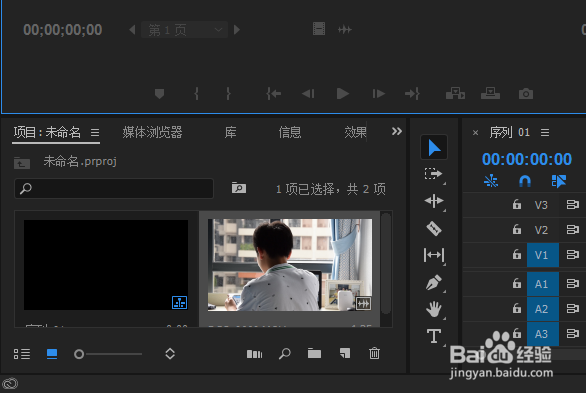Toggle lock on track V3
Image resolution: width=586 pixels, height=393 pixels.
click(516, 204)
